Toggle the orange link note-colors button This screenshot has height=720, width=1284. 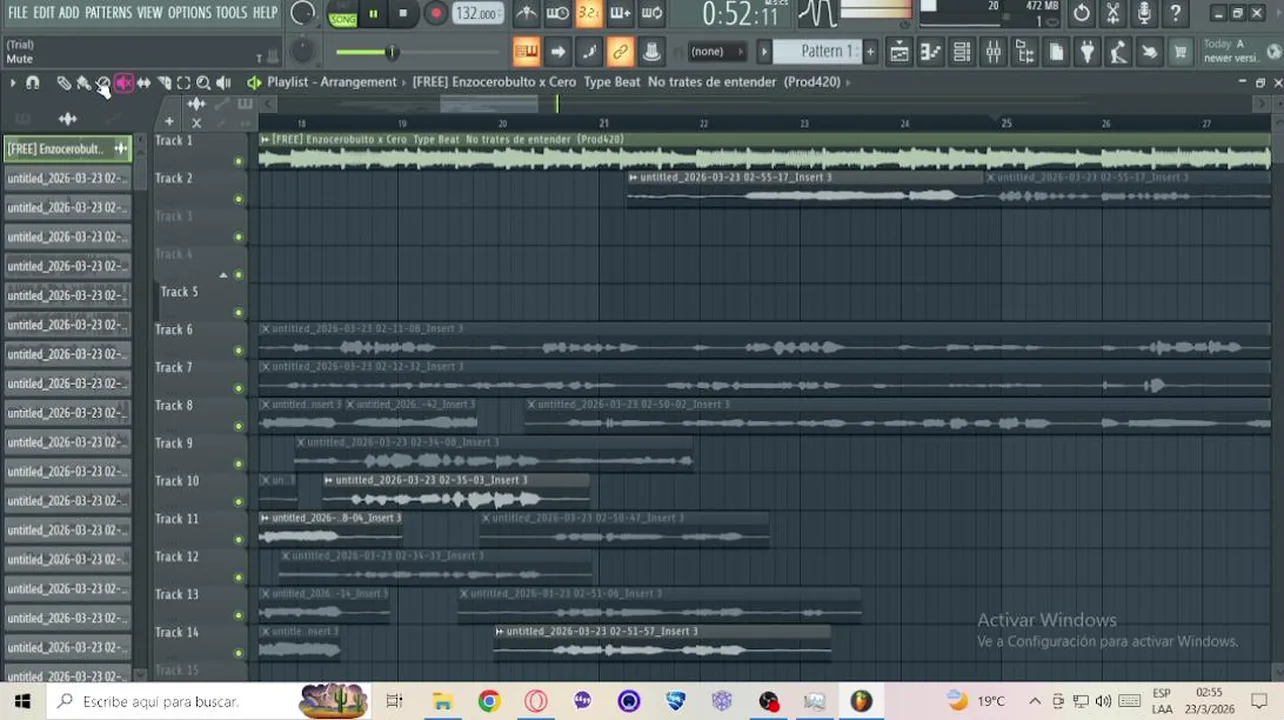(x=620, y=52)
